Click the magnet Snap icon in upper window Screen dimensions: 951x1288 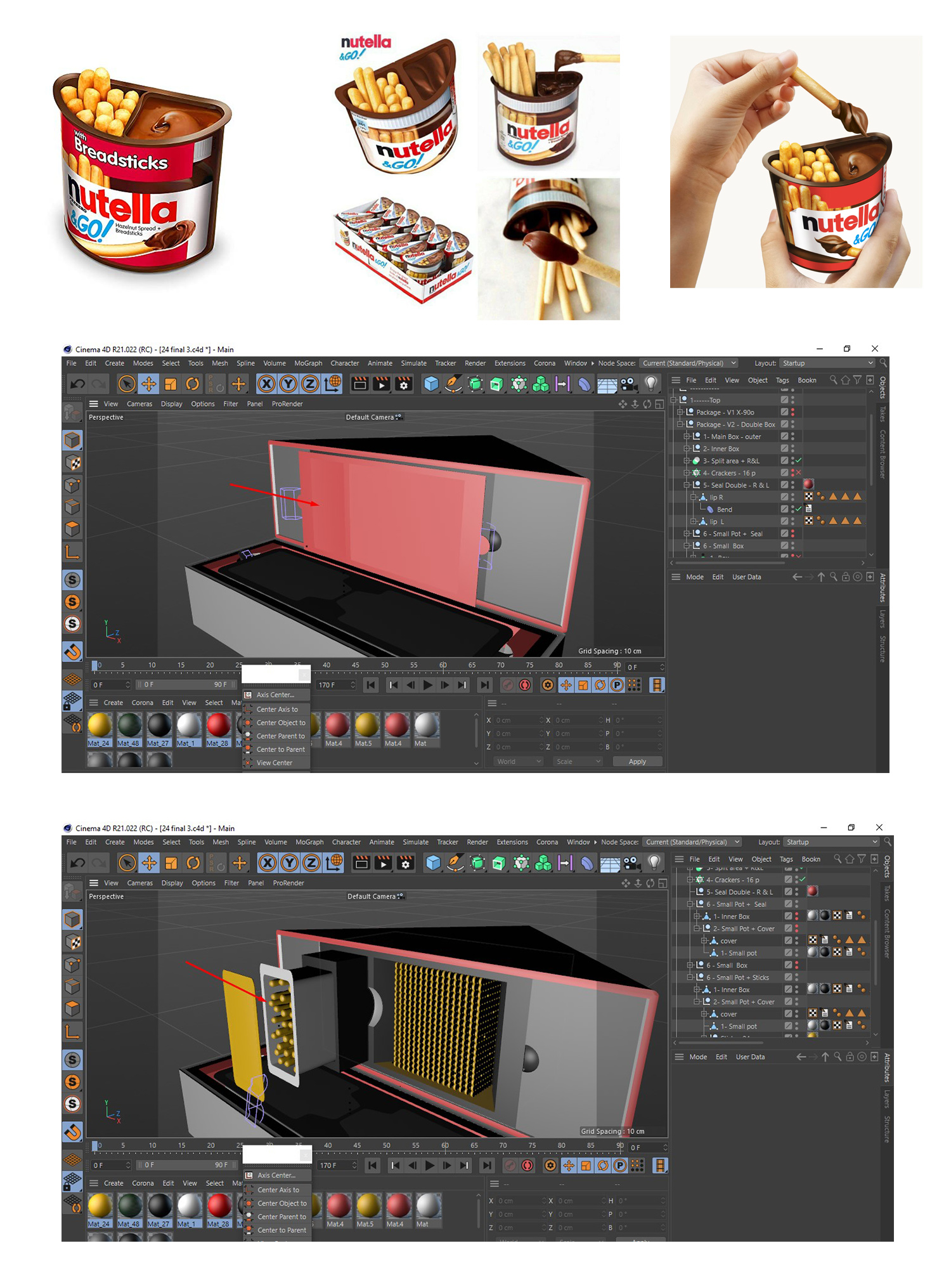[x=73, y=651]
